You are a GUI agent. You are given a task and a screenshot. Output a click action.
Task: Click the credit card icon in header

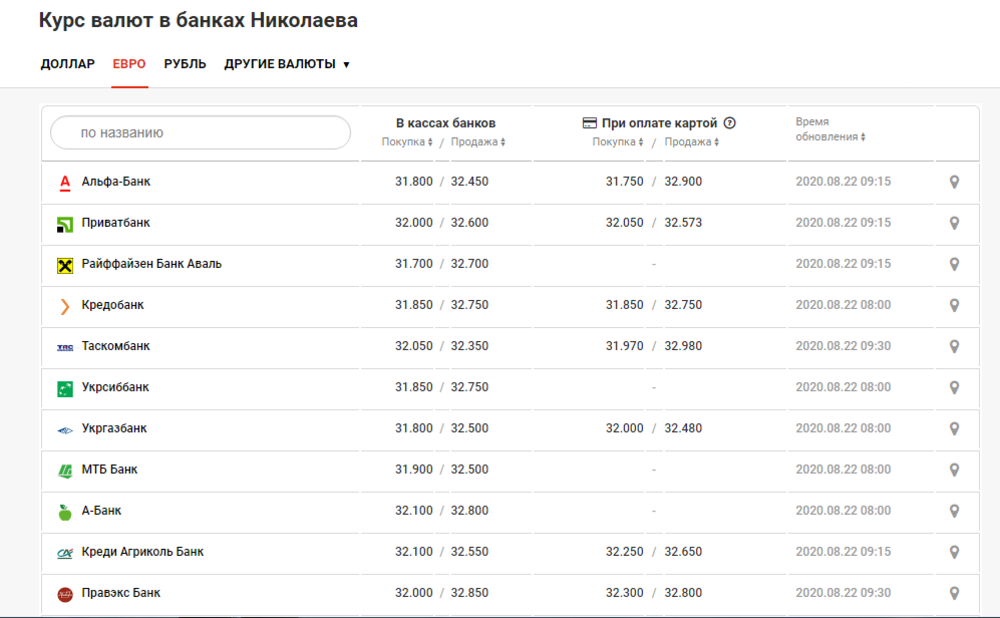pyautogui.click(x=589, y=123)
